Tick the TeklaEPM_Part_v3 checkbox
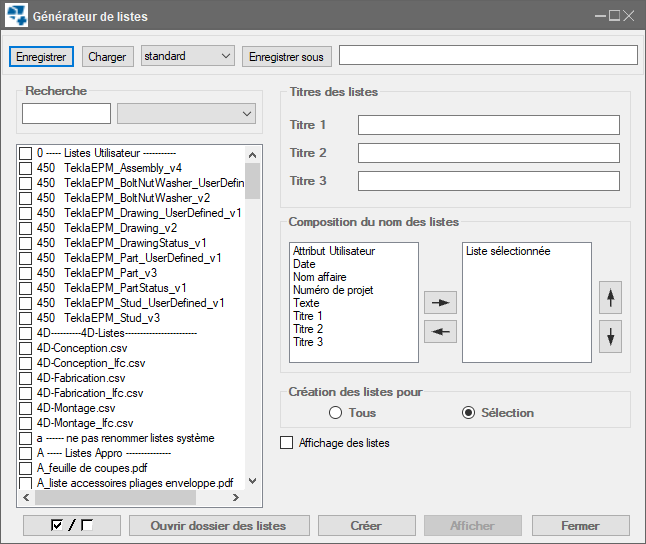The image size is (646, 544). 26,273
